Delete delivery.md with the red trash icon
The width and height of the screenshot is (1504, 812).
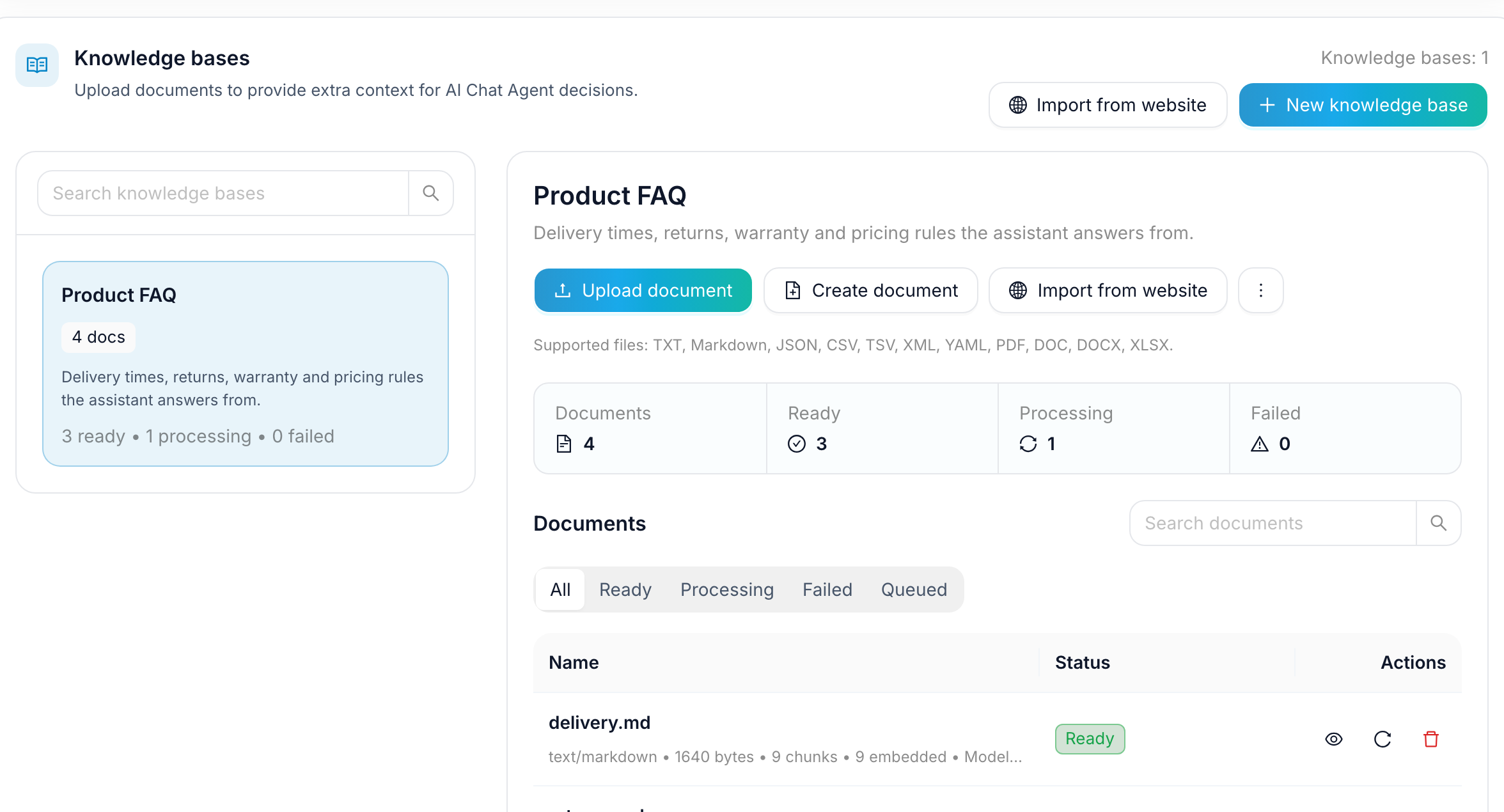coord(1431,739)
